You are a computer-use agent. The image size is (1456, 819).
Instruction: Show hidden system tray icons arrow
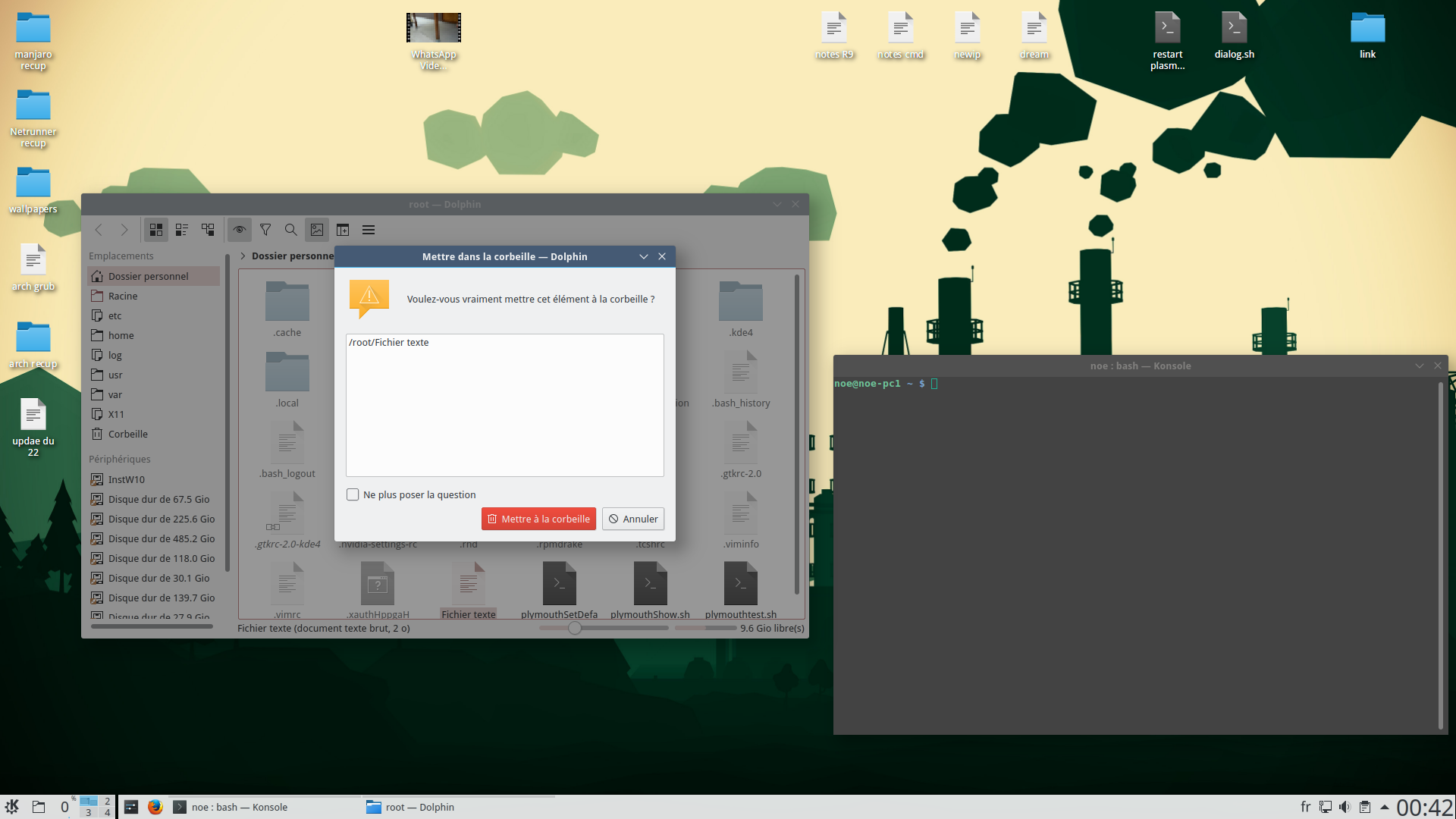pos(1385,807)
